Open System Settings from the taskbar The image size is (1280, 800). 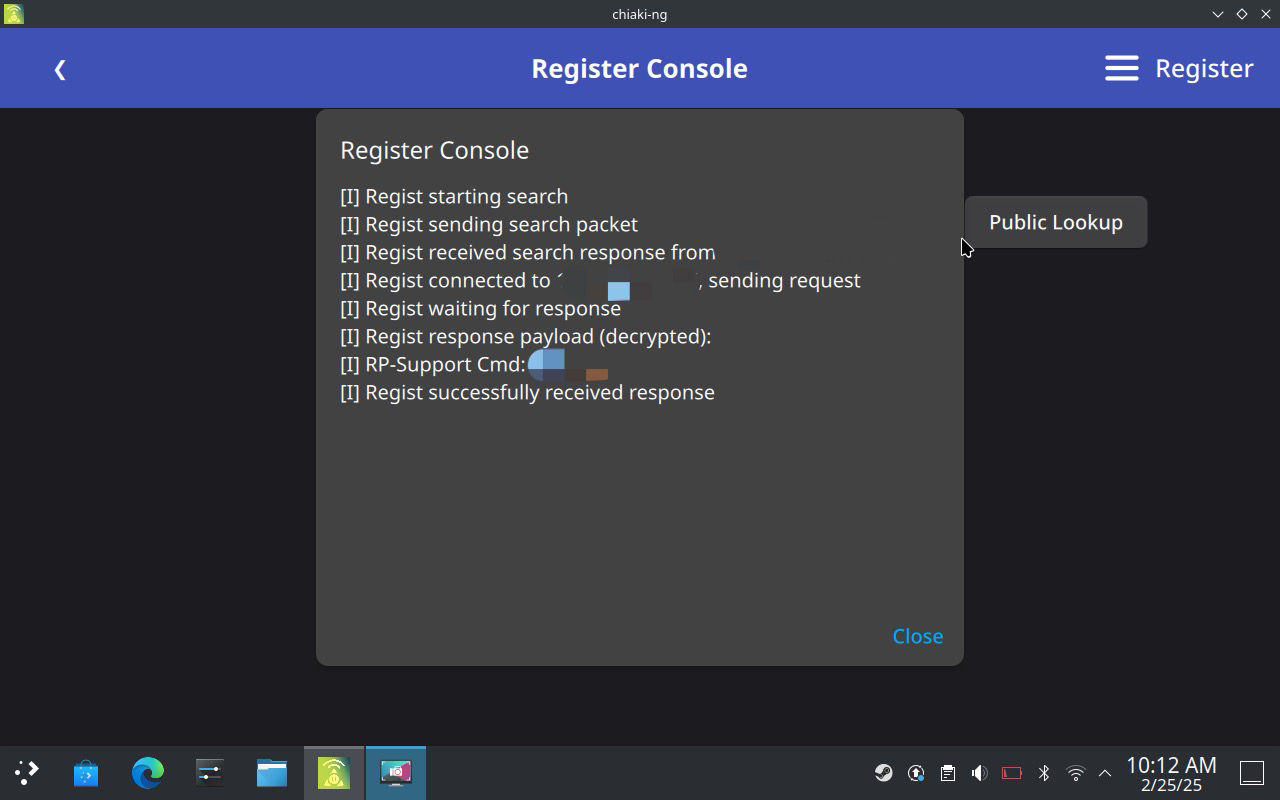(x=210, y=773)
